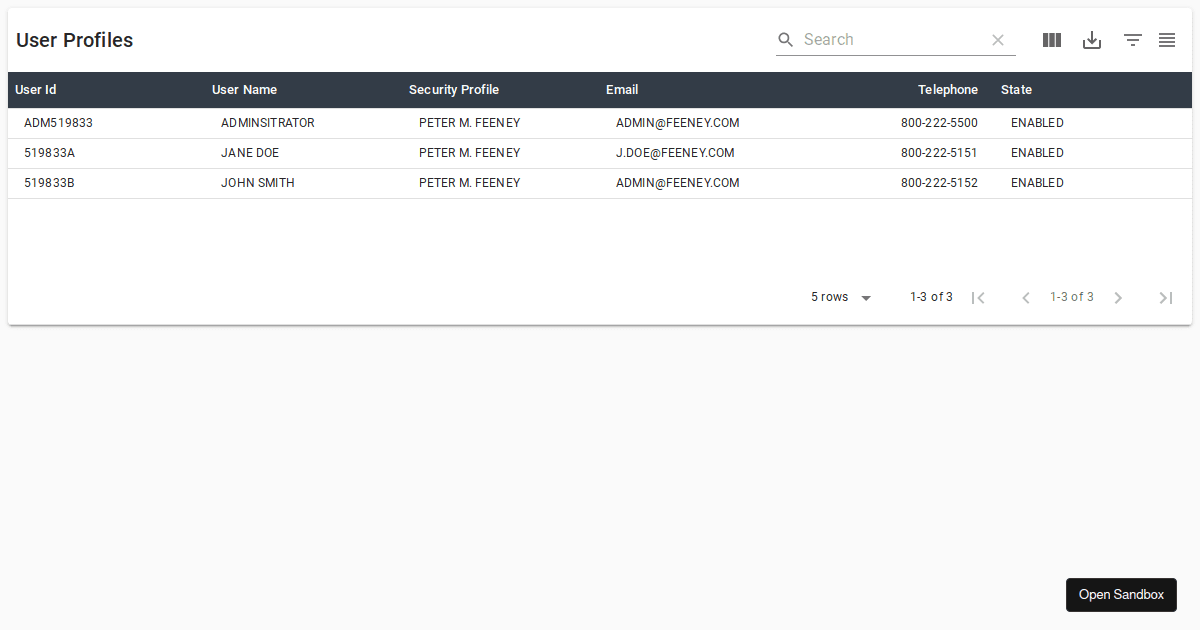Click the Open Sandbox button
The image size is (1200, 630).
tap(1120, 594)
